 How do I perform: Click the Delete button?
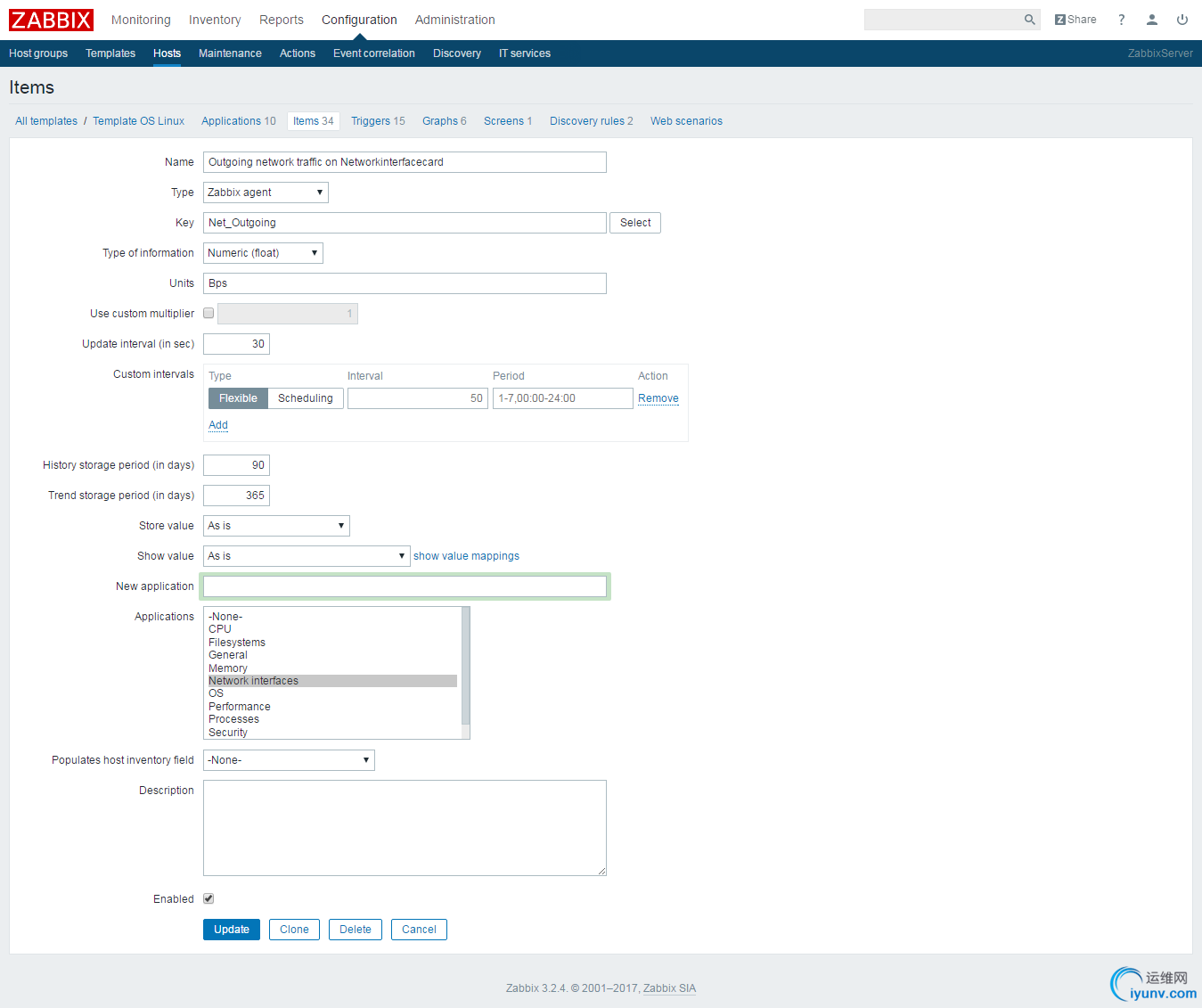356,930
